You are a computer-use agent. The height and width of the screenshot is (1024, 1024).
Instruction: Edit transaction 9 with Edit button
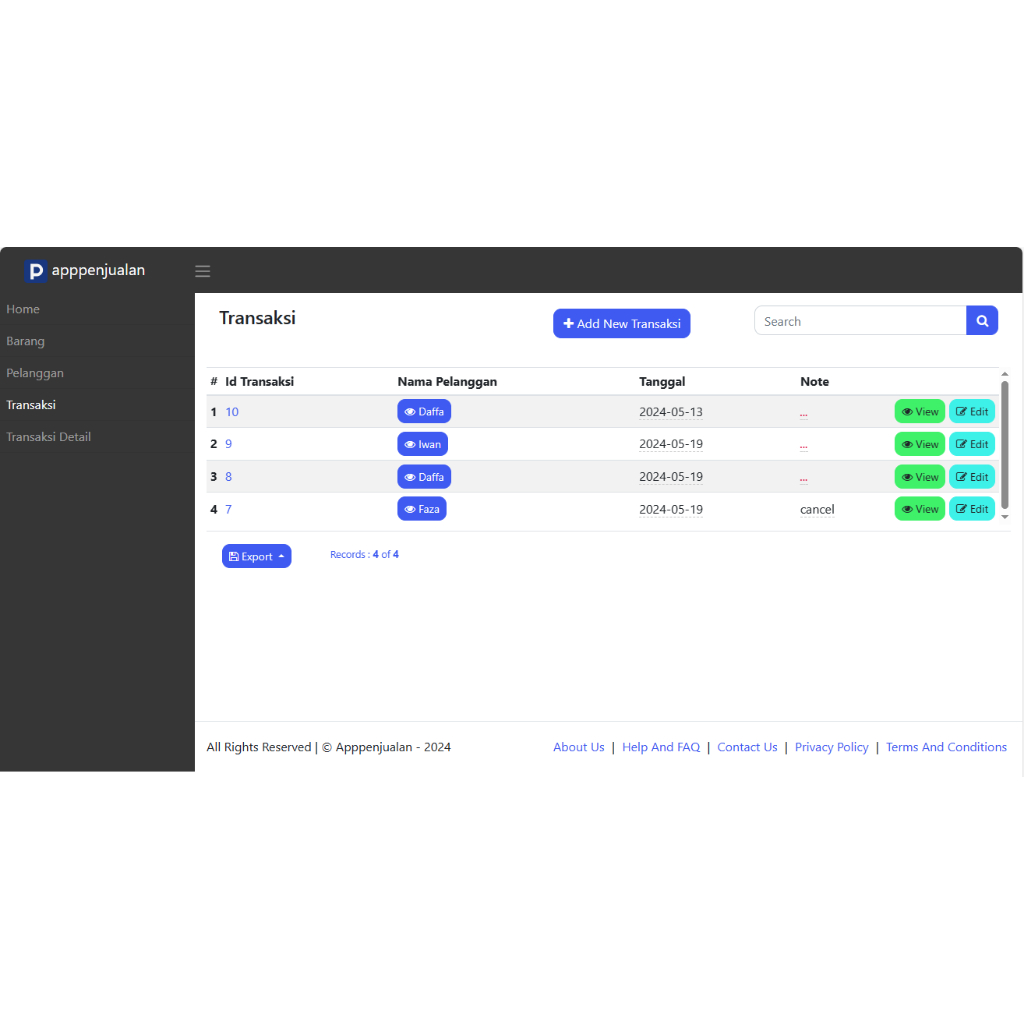pos(971,444)
